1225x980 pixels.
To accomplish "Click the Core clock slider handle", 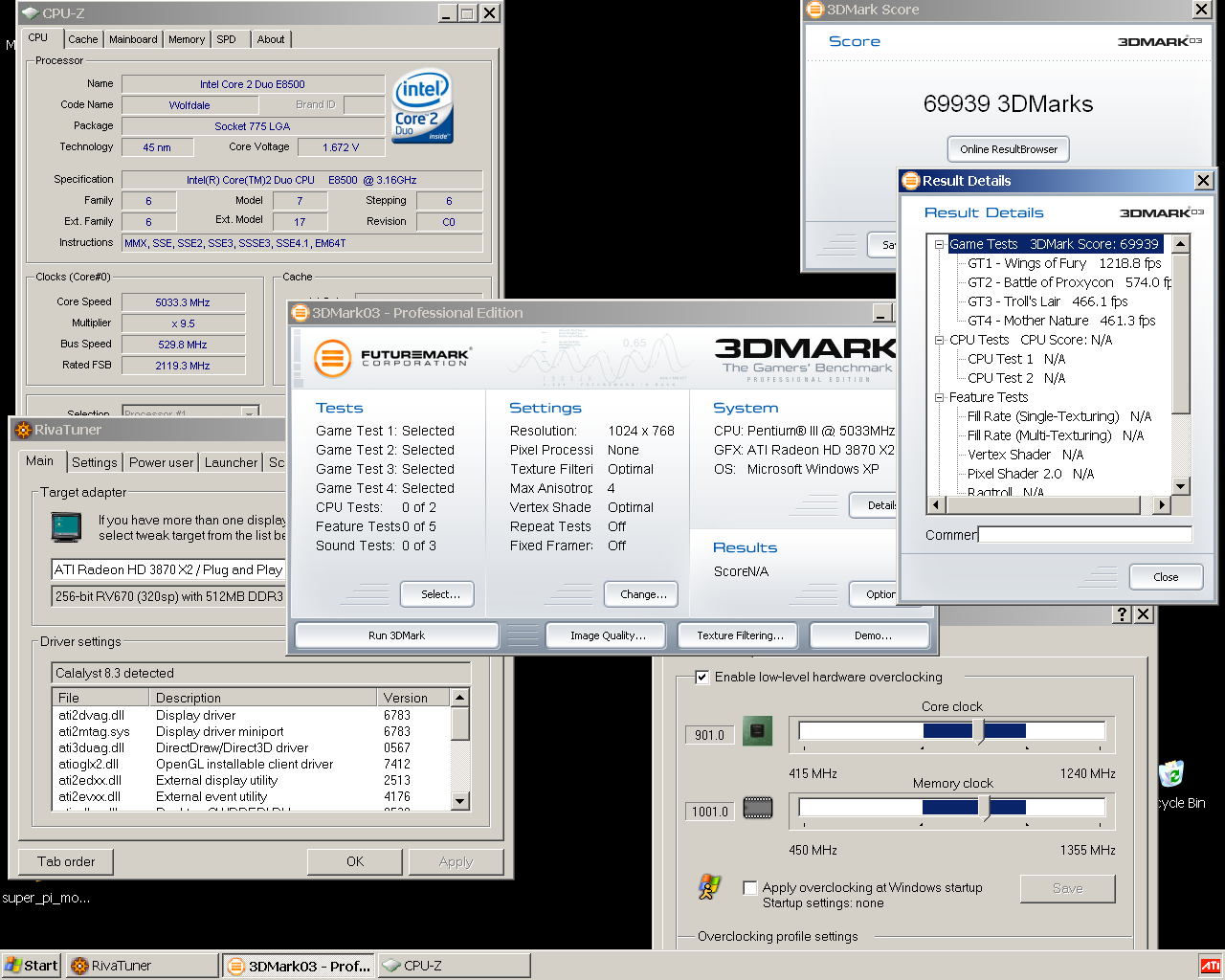I will (x=978, y=731).
